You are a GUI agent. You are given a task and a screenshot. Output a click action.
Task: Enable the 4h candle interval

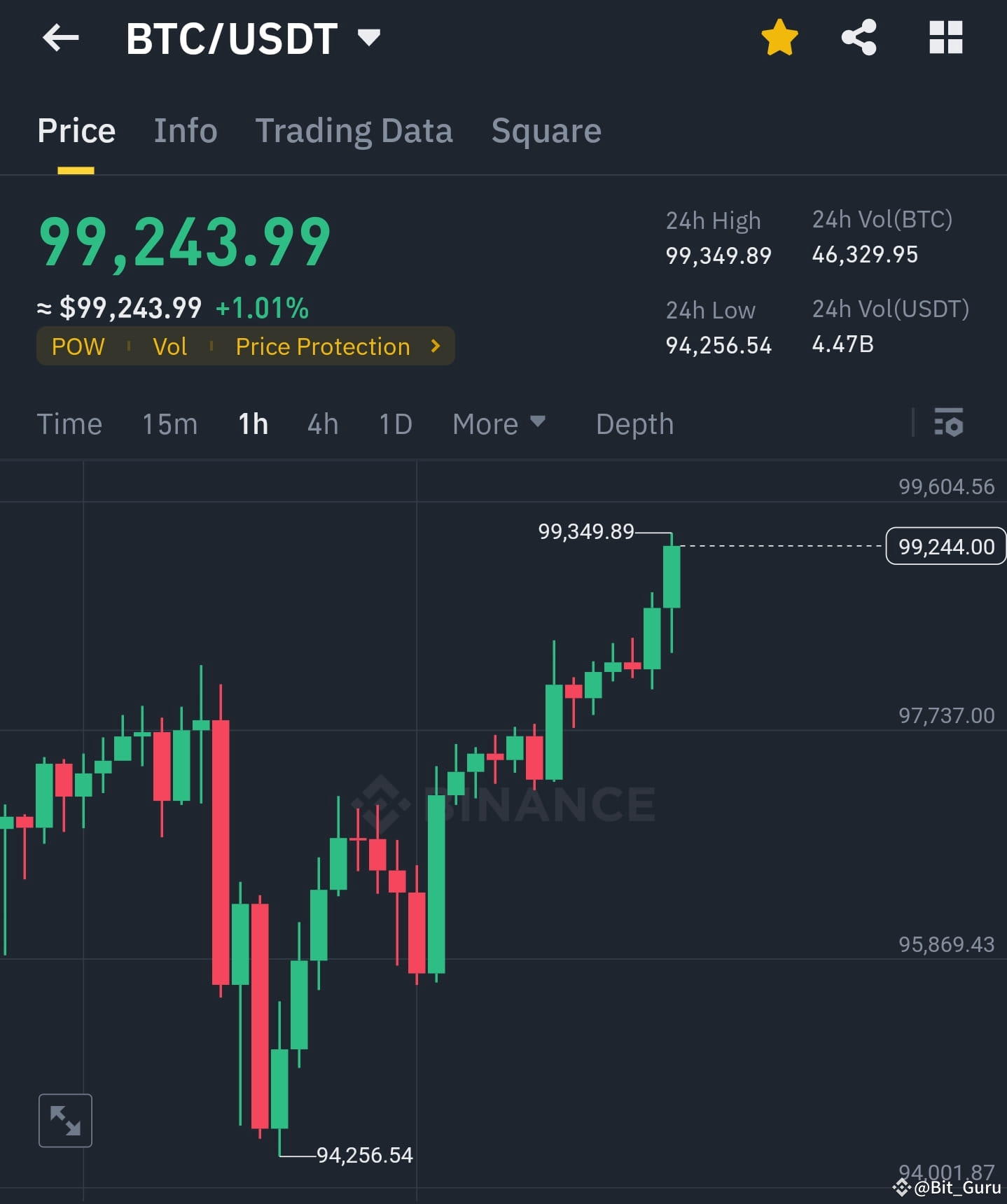322,423
